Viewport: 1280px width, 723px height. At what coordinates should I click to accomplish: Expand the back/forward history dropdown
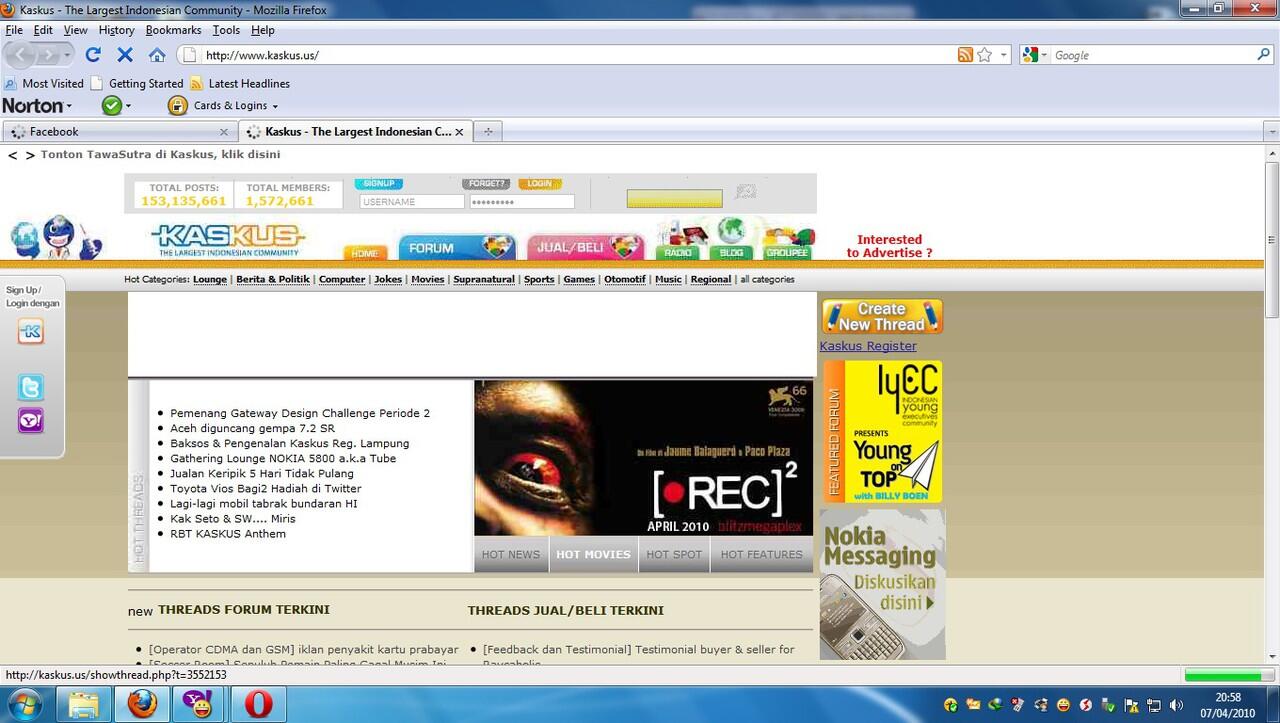tap(68, 56)
